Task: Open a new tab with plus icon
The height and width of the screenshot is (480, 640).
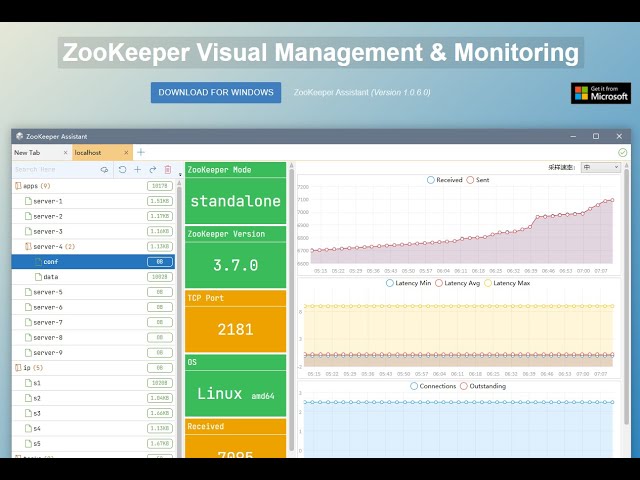Action: click(x=141, y=152)
